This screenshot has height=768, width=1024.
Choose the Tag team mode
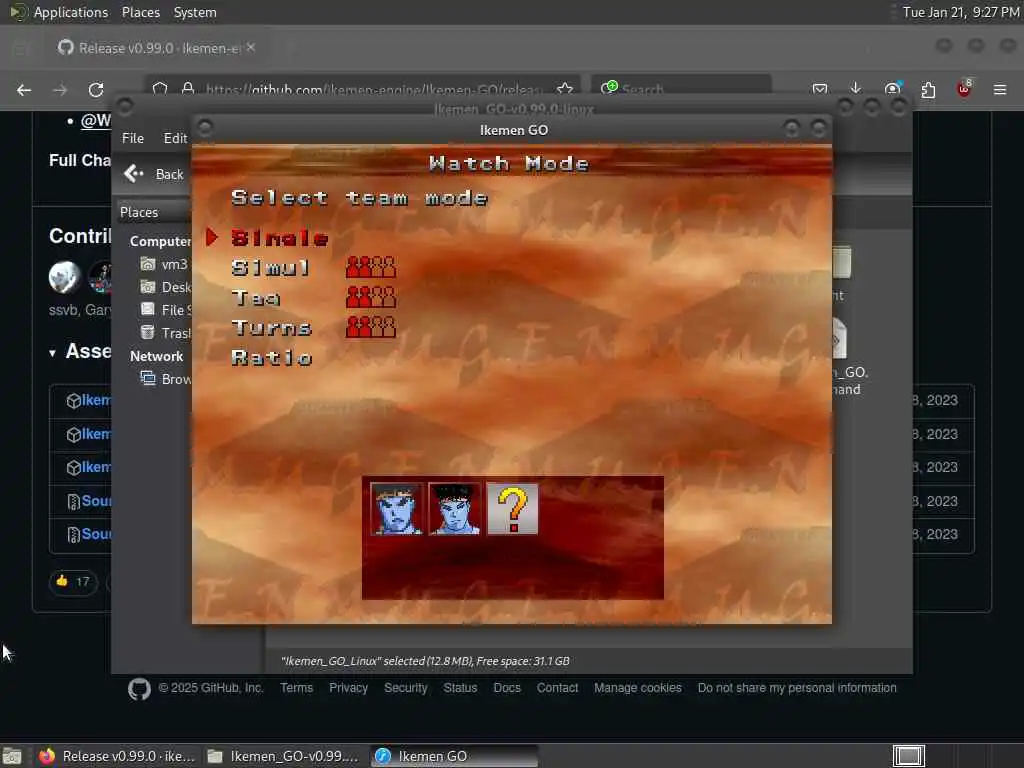coord(255,298)
